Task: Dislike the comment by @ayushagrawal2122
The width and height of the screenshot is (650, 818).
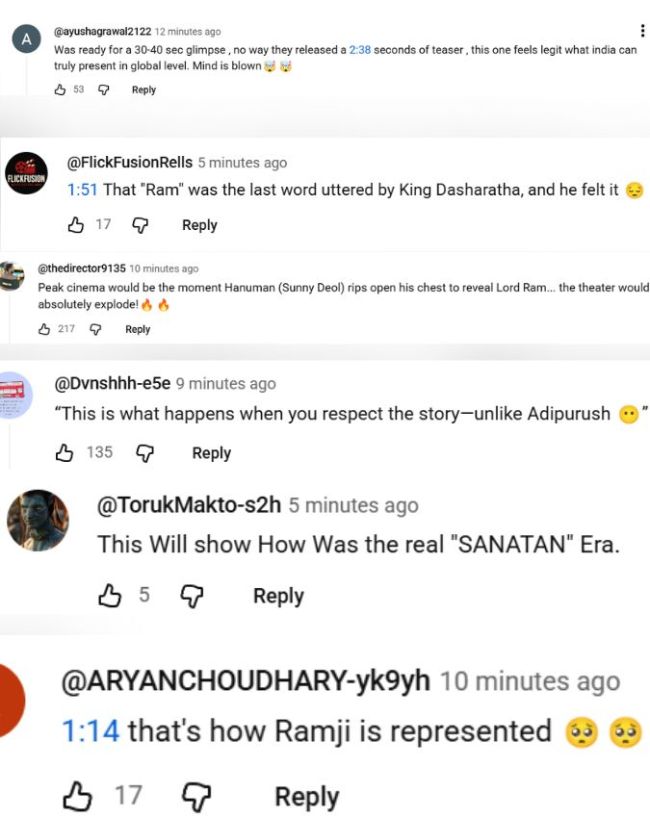Action: pos(103,90)
